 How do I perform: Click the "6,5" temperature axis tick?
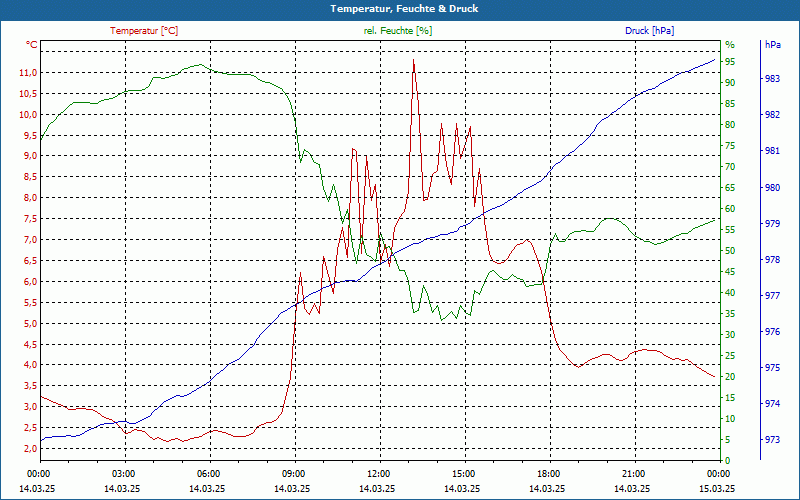pos(30,261)
